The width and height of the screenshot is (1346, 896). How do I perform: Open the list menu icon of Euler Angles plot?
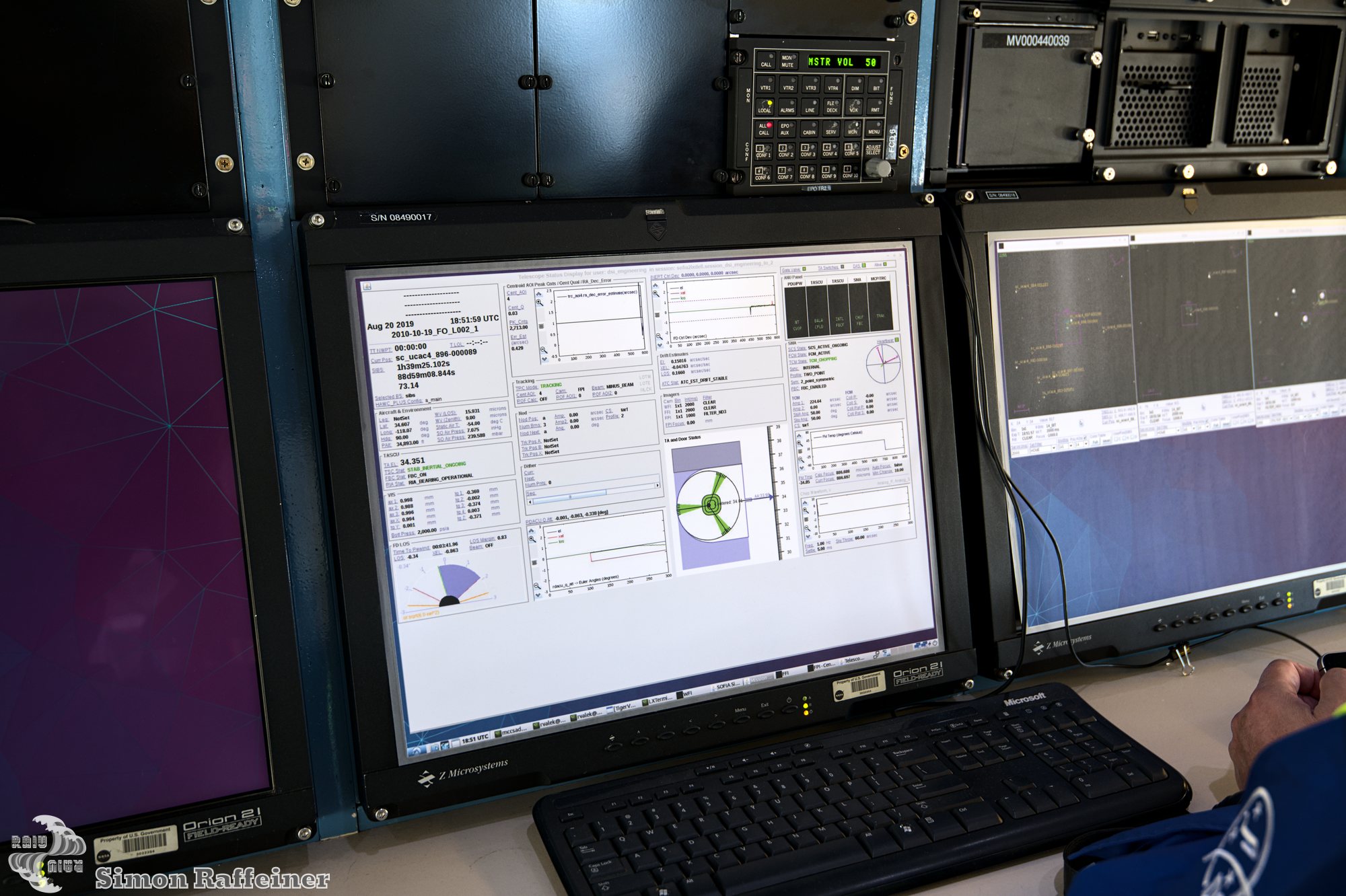pyautogui.click(x=534, y=562)
